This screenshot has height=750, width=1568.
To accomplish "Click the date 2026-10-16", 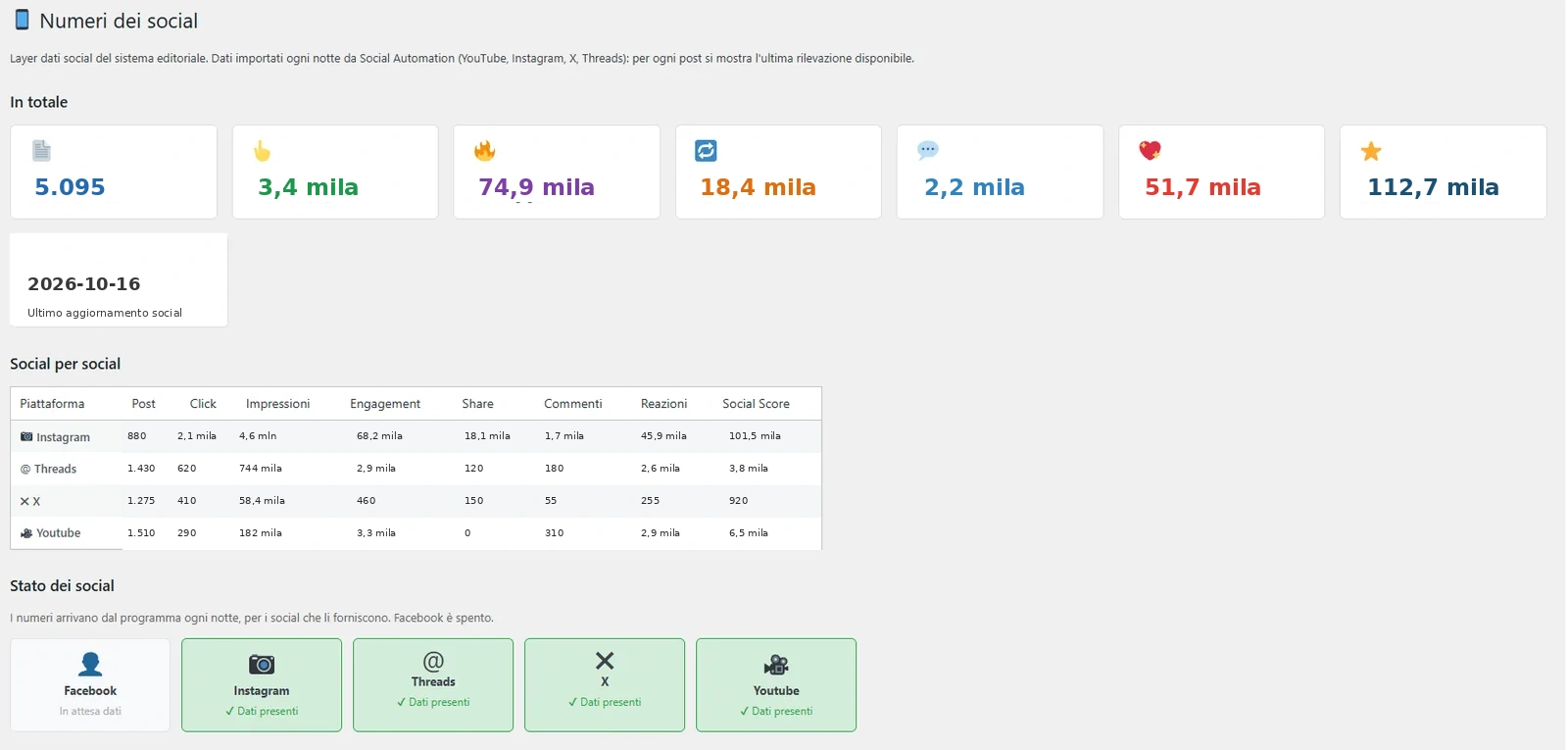I will (x=84, y=284).
